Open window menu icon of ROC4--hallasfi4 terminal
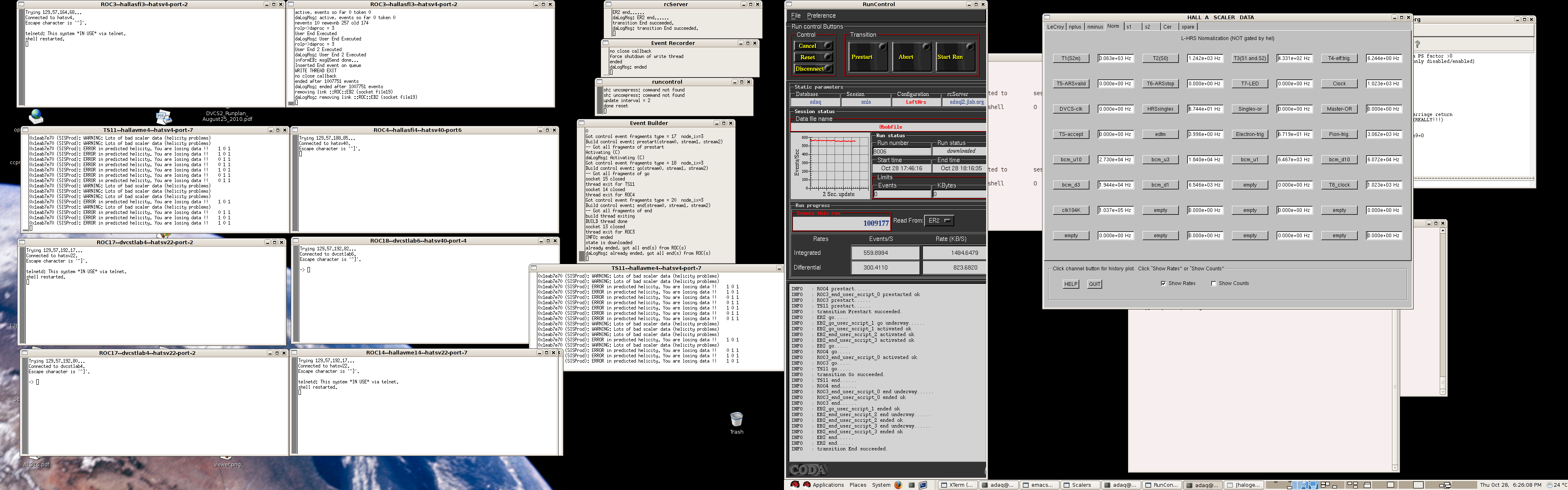 click(x=295, y=130)
